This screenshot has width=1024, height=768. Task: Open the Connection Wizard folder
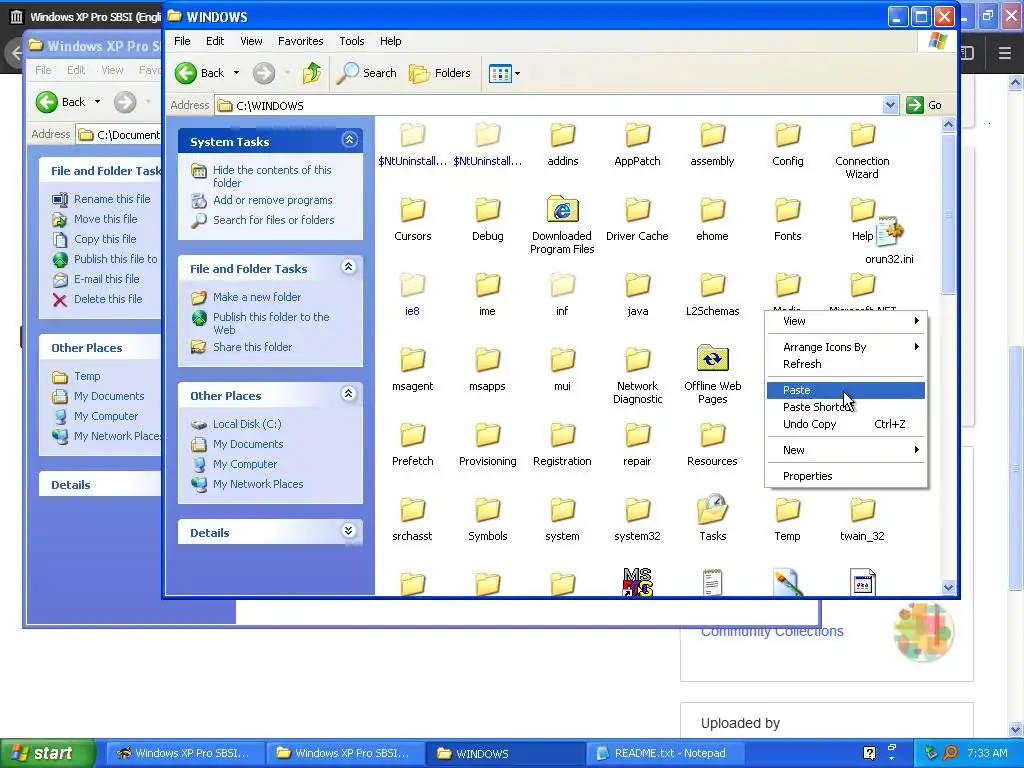click(862, 152)
